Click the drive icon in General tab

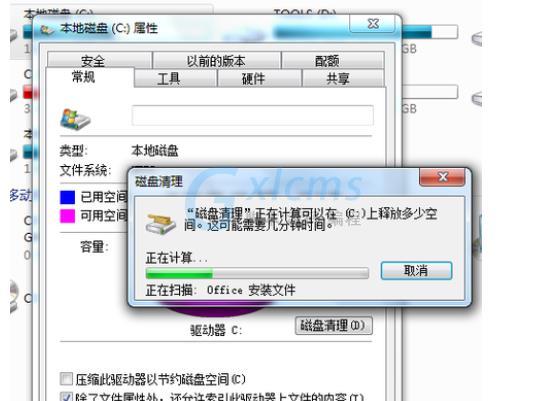(x=75, y=119)
